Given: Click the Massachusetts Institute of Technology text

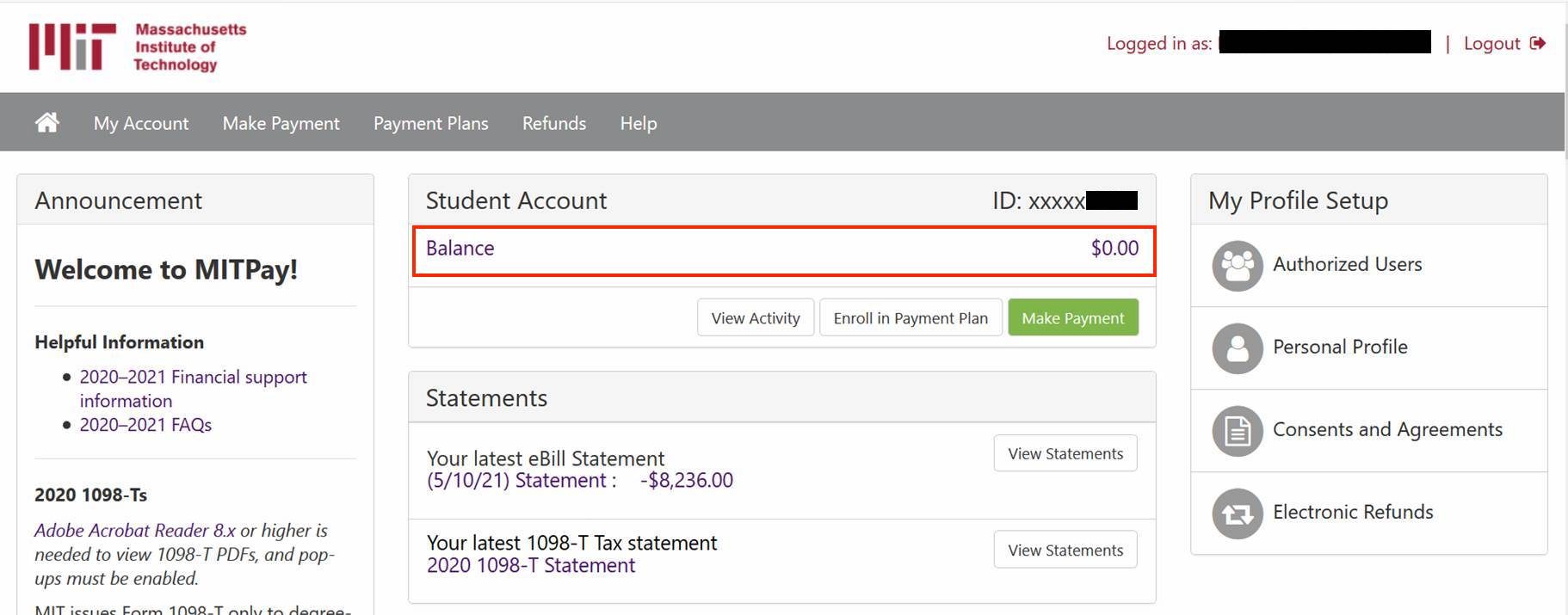Looking at the screenshot, I should (190, 47).
